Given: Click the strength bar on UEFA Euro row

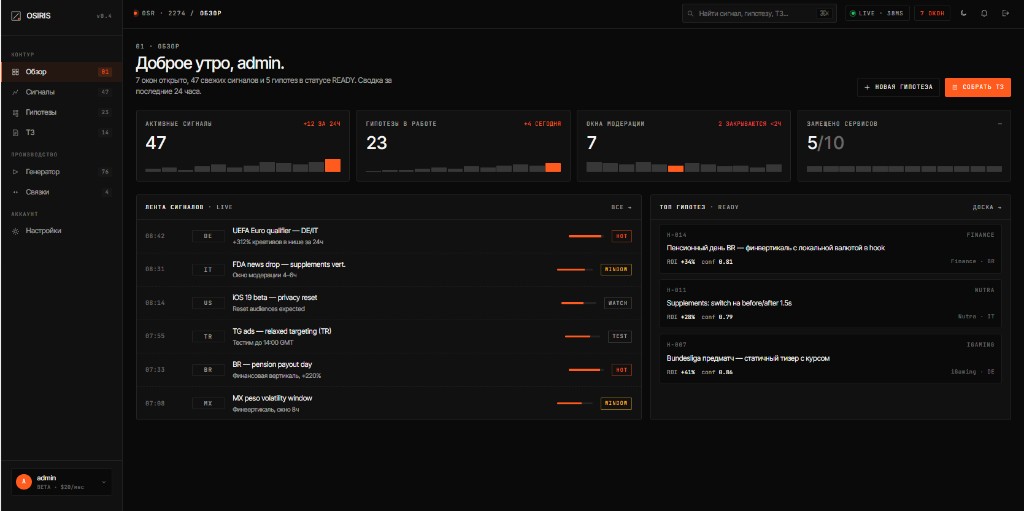Looking at the screenshot, I should (585, 236).
